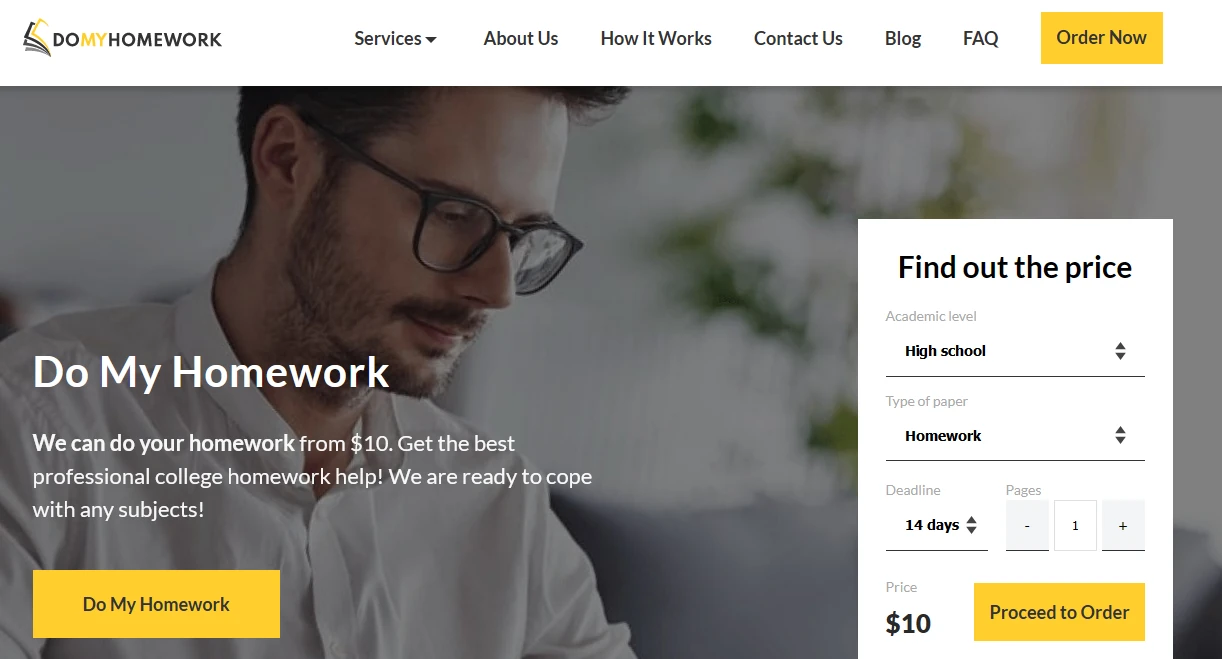Click the Order Now button
1222x659 pixels.
click(x=1101, y=38)
